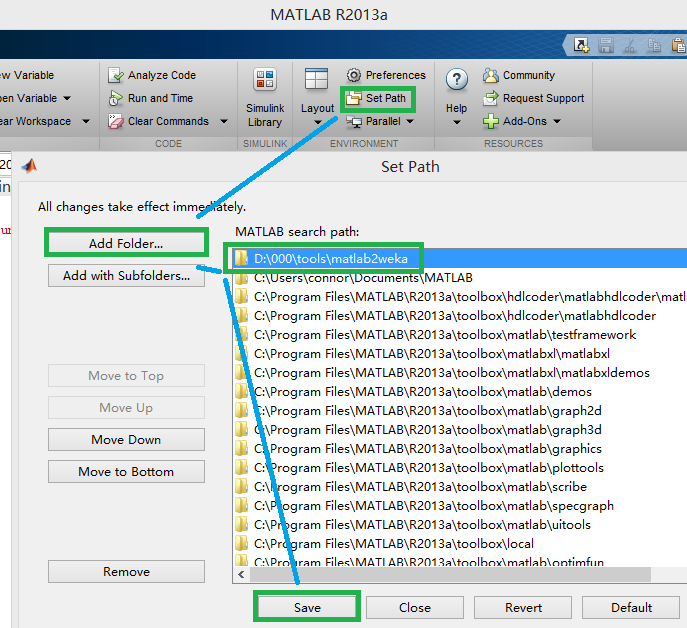Click the Cut scissors icon in quick access toolbar

(630, 45)
